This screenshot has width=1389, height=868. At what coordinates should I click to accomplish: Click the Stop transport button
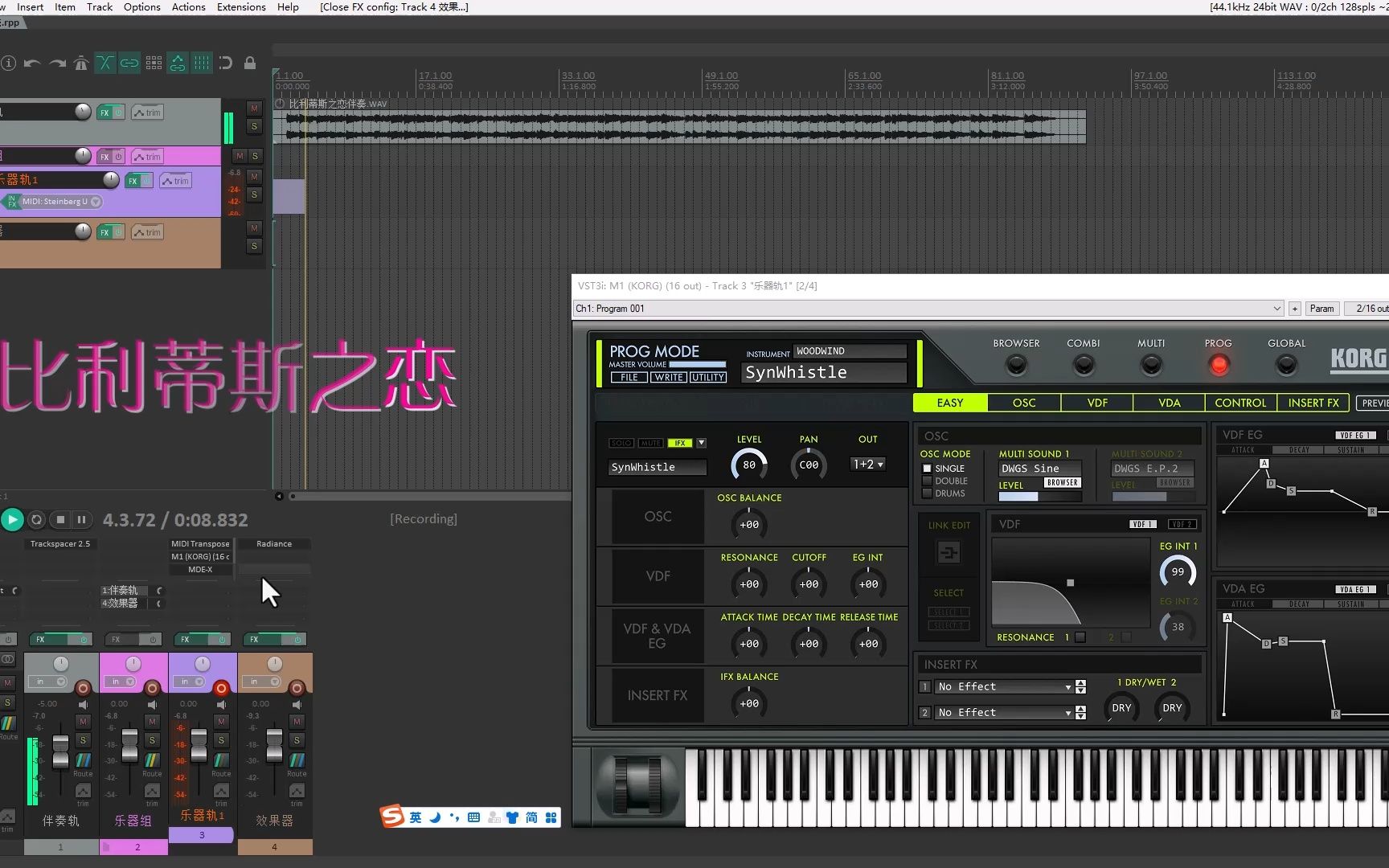60,520
